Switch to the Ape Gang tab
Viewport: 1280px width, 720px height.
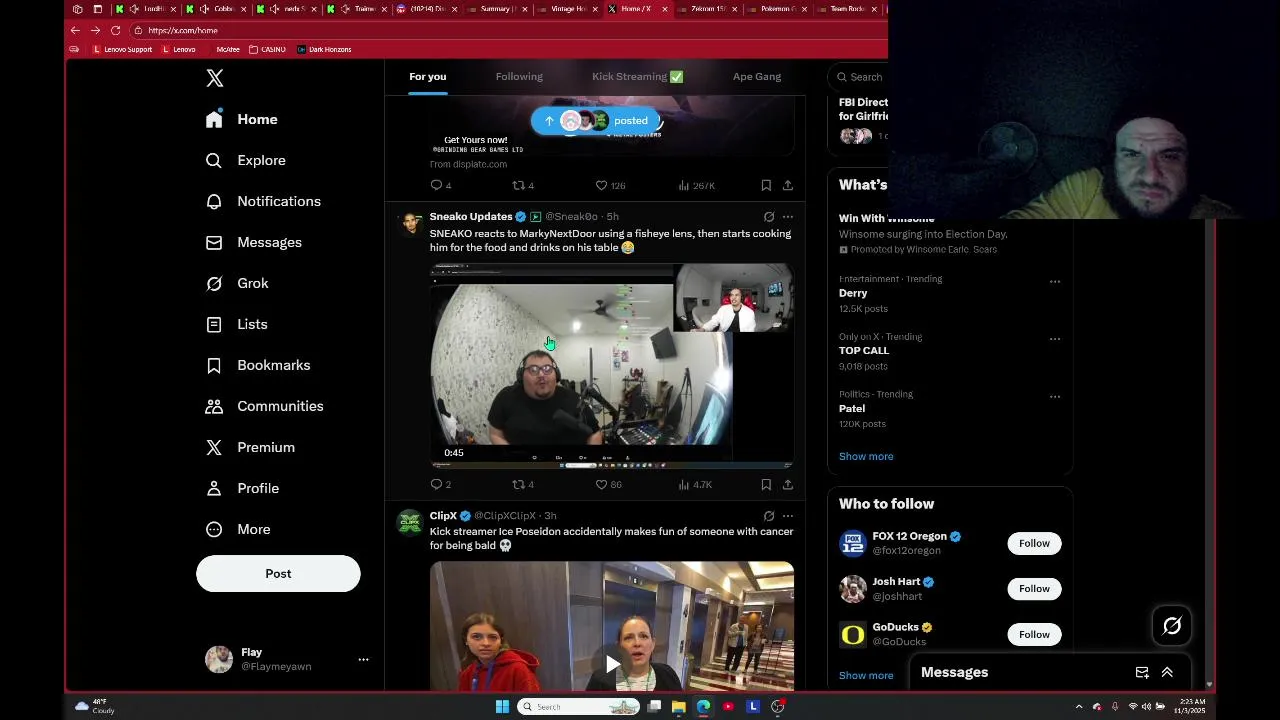(757, 77)
